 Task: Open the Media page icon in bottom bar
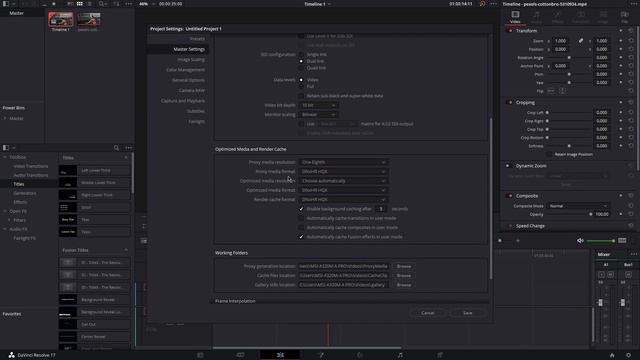click(200, 355)
